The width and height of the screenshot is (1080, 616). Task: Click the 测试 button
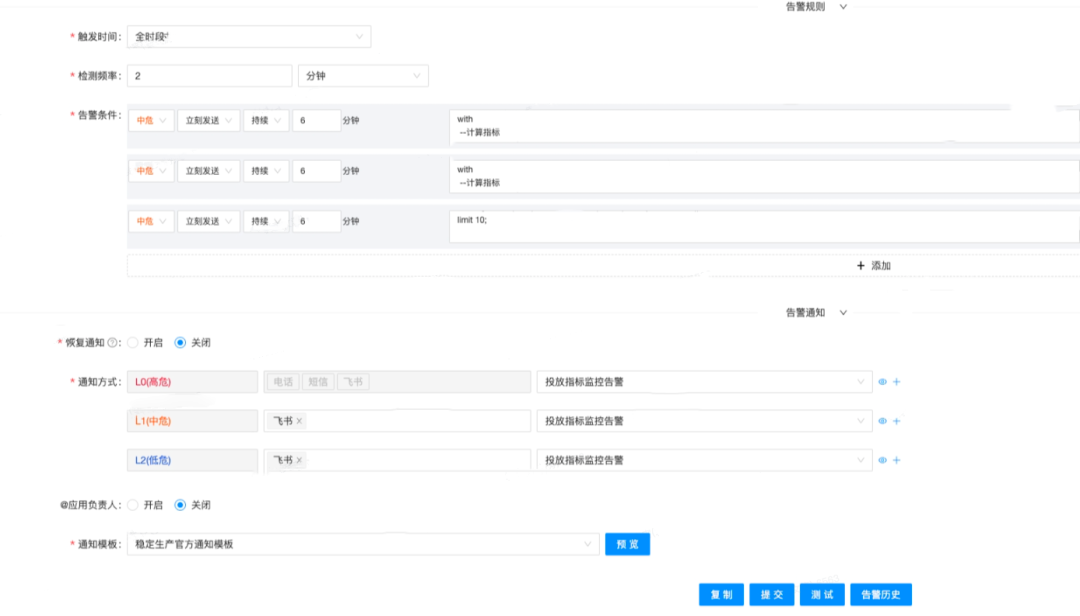822,595
